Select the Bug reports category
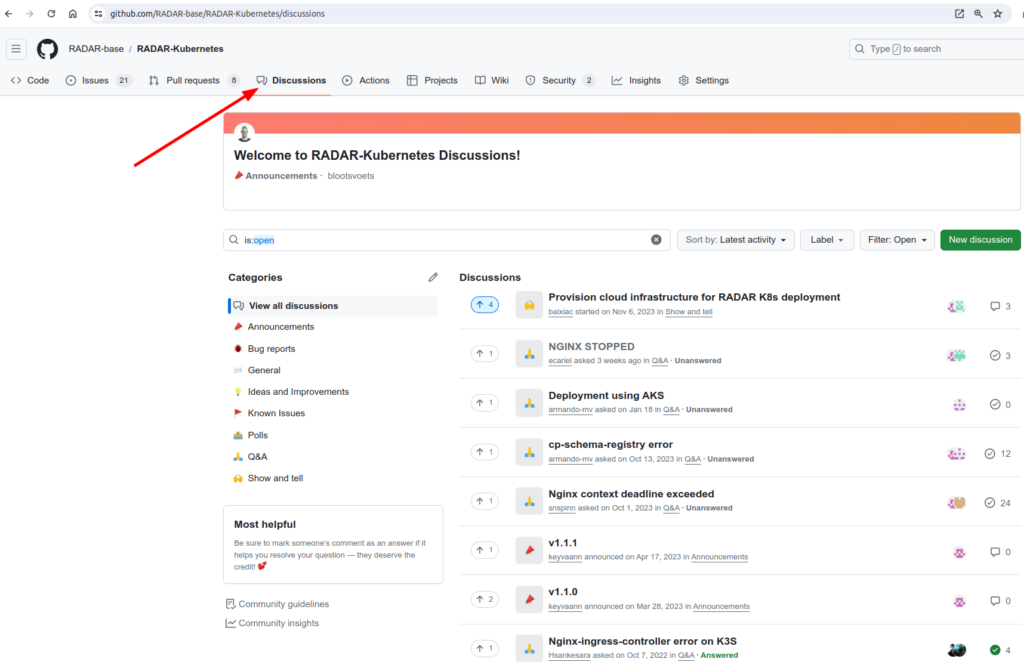 point(271,349)
